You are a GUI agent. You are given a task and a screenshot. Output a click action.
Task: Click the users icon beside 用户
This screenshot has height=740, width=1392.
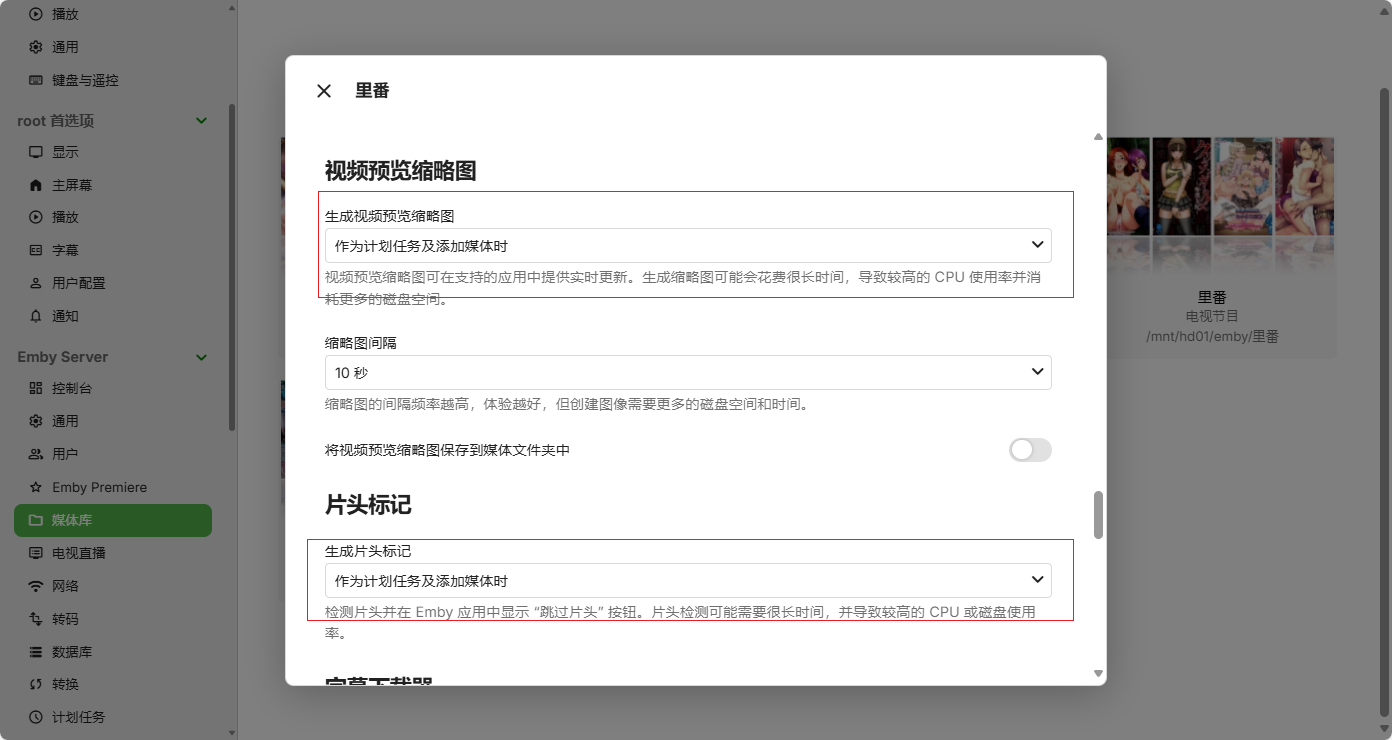click(36, 454)
